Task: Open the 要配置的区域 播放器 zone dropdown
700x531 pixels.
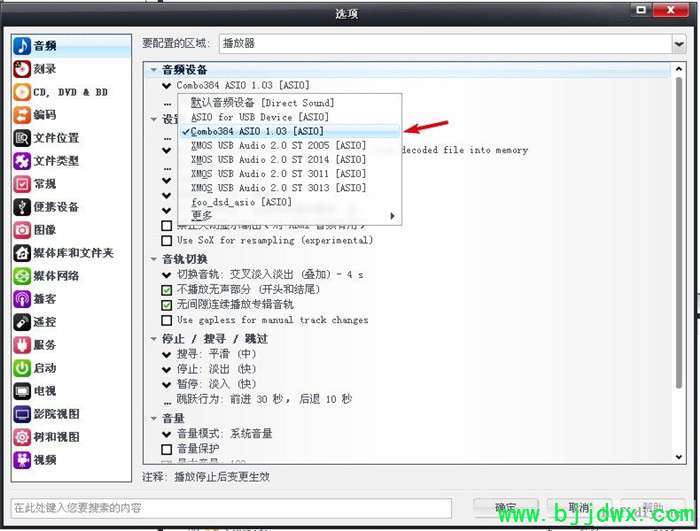Action: click(x=679, y=44)
